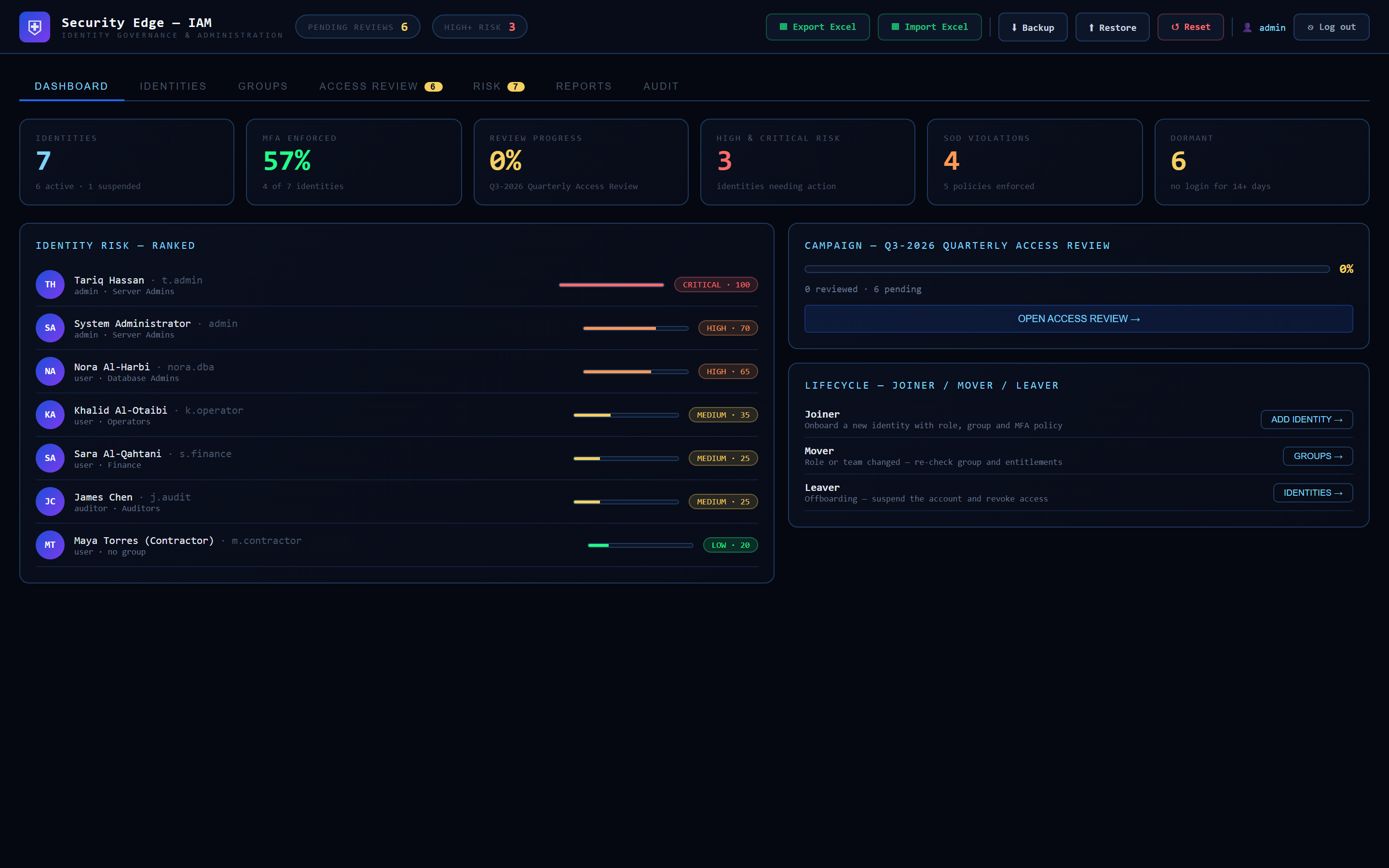Click the SoD Violations card

pyautogui.click(x=1035, y=162)
